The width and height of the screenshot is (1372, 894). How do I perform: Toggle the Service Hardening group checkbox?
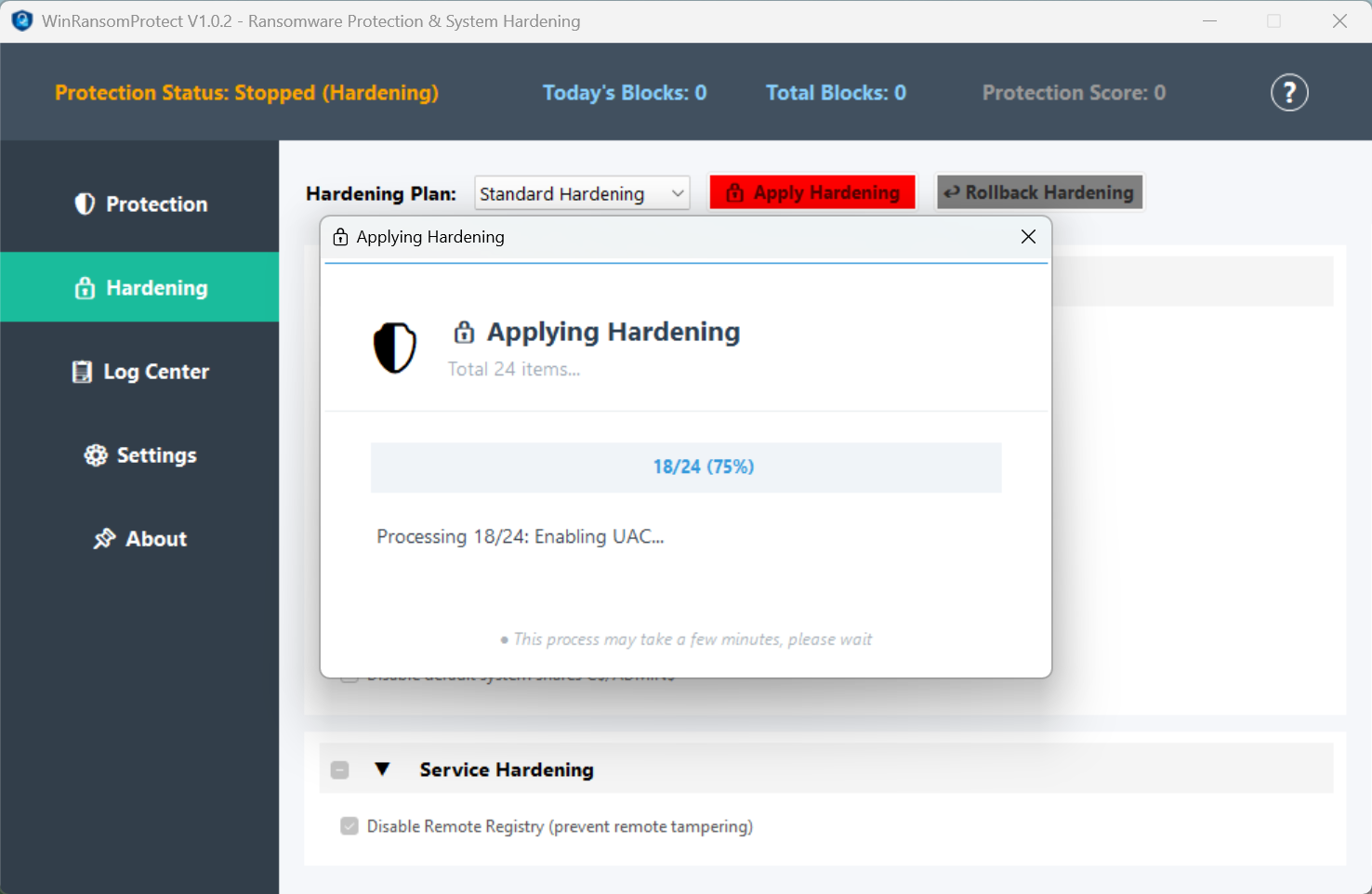coord(340,770)
